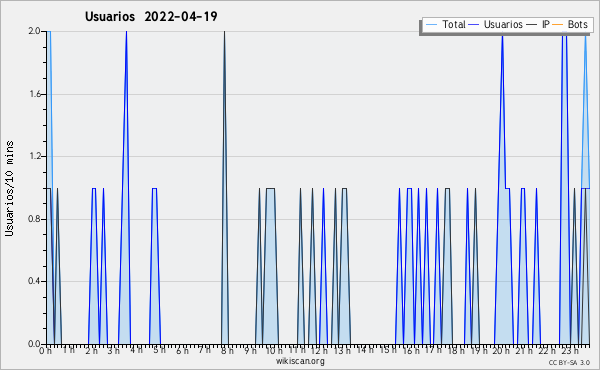Image resolution: width=600 pixels, height=370 pixels.
Task: Click the 19 h x-axis label
Action: (x=479, y=351)
